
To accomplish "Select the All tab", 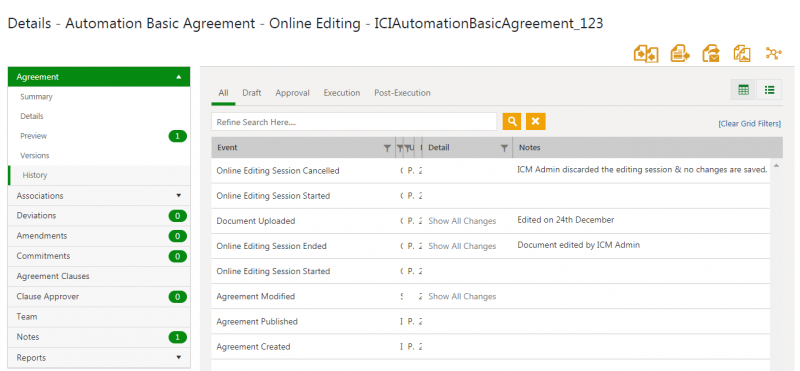I will click(x=223, y=93).
